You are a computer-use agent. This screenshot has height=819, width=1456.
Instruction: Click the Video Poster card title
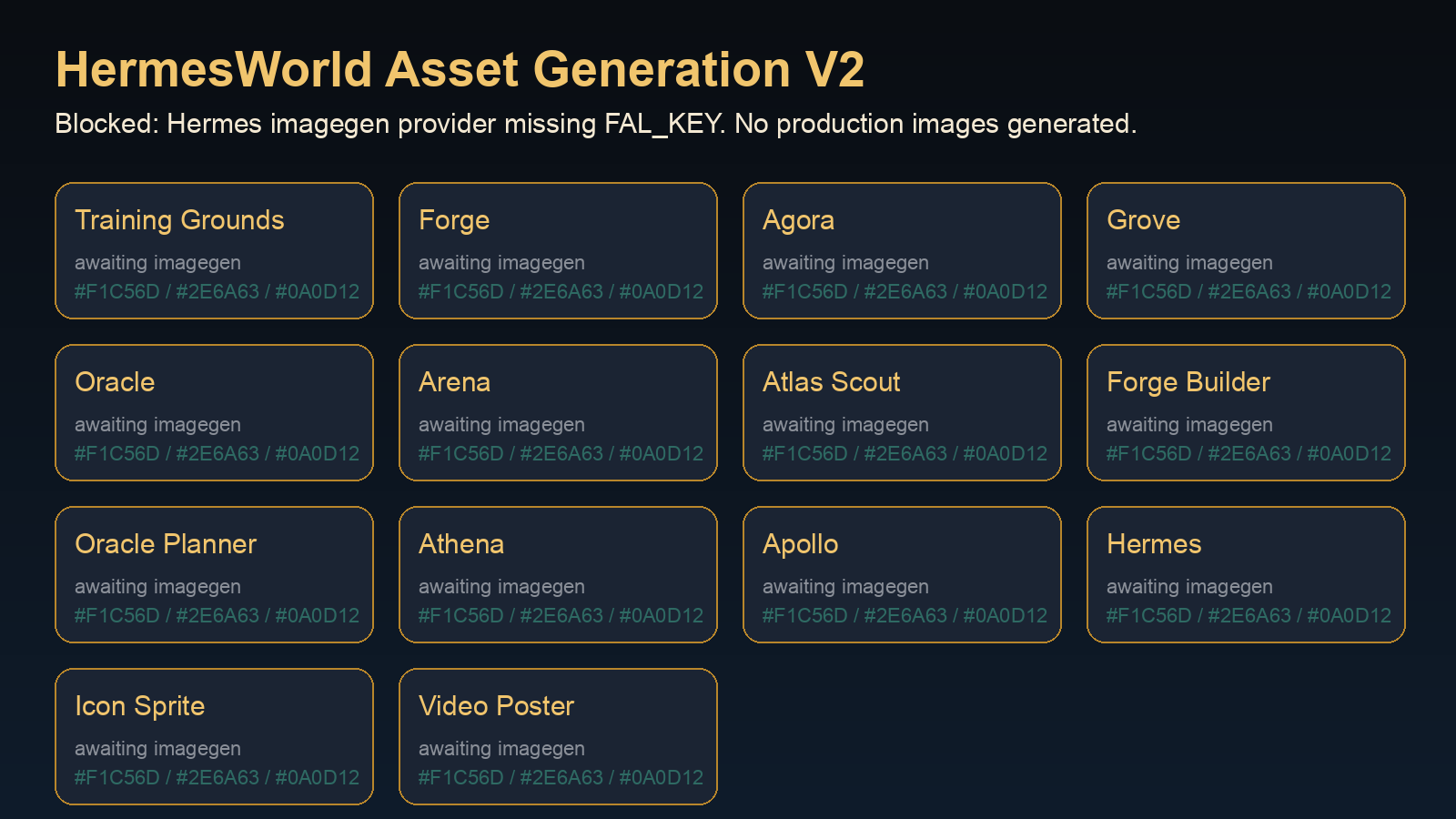[x=496, y=706]
